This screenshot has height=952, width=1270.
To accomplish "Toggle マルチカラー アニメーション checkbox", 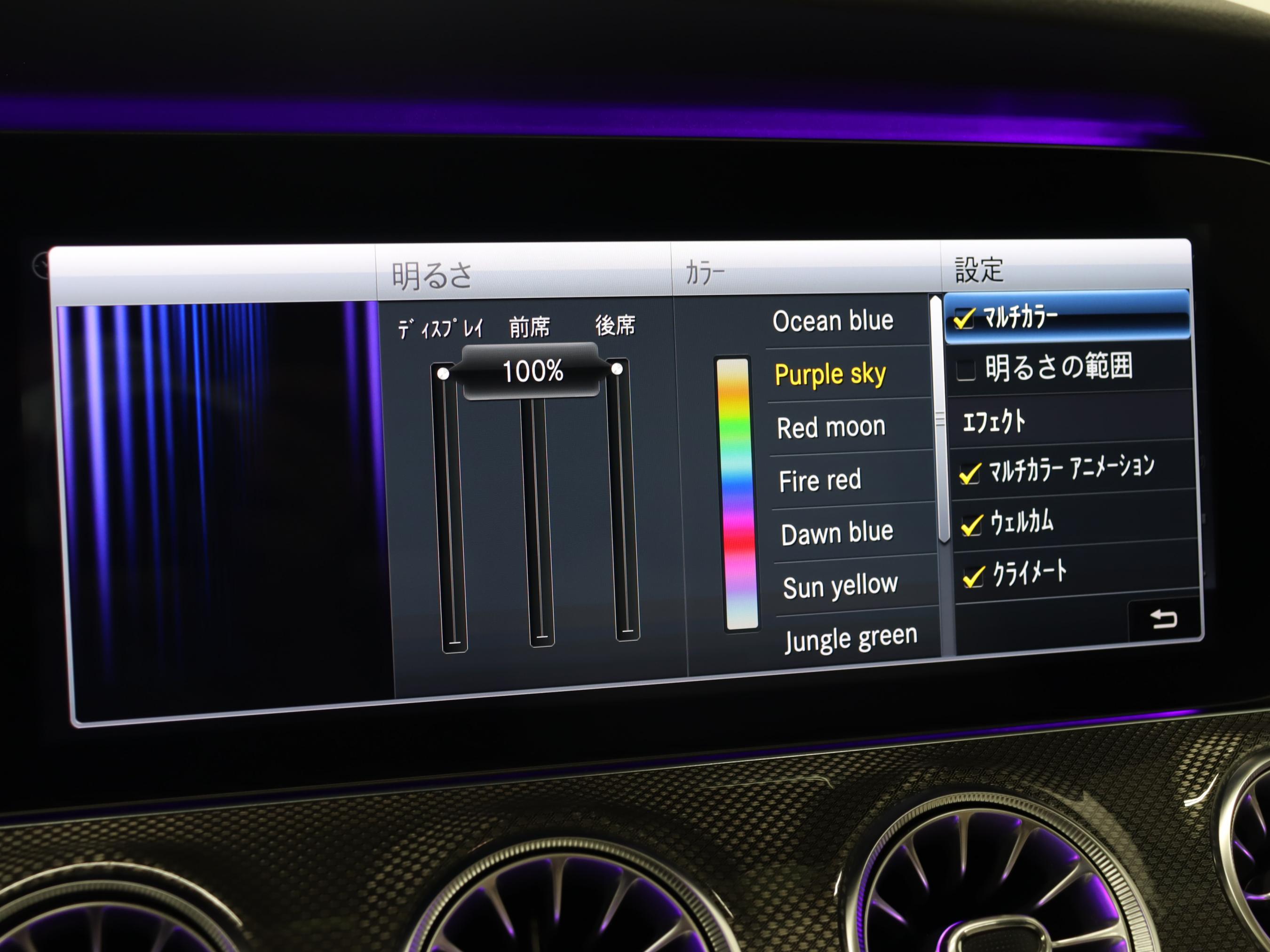I will tap(970, 474).
